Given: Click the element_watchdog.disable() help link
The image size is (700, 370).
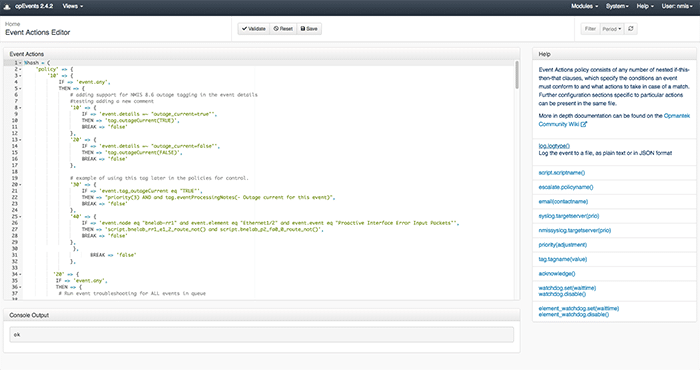Looking at the screenshot, I should point(574,315).
